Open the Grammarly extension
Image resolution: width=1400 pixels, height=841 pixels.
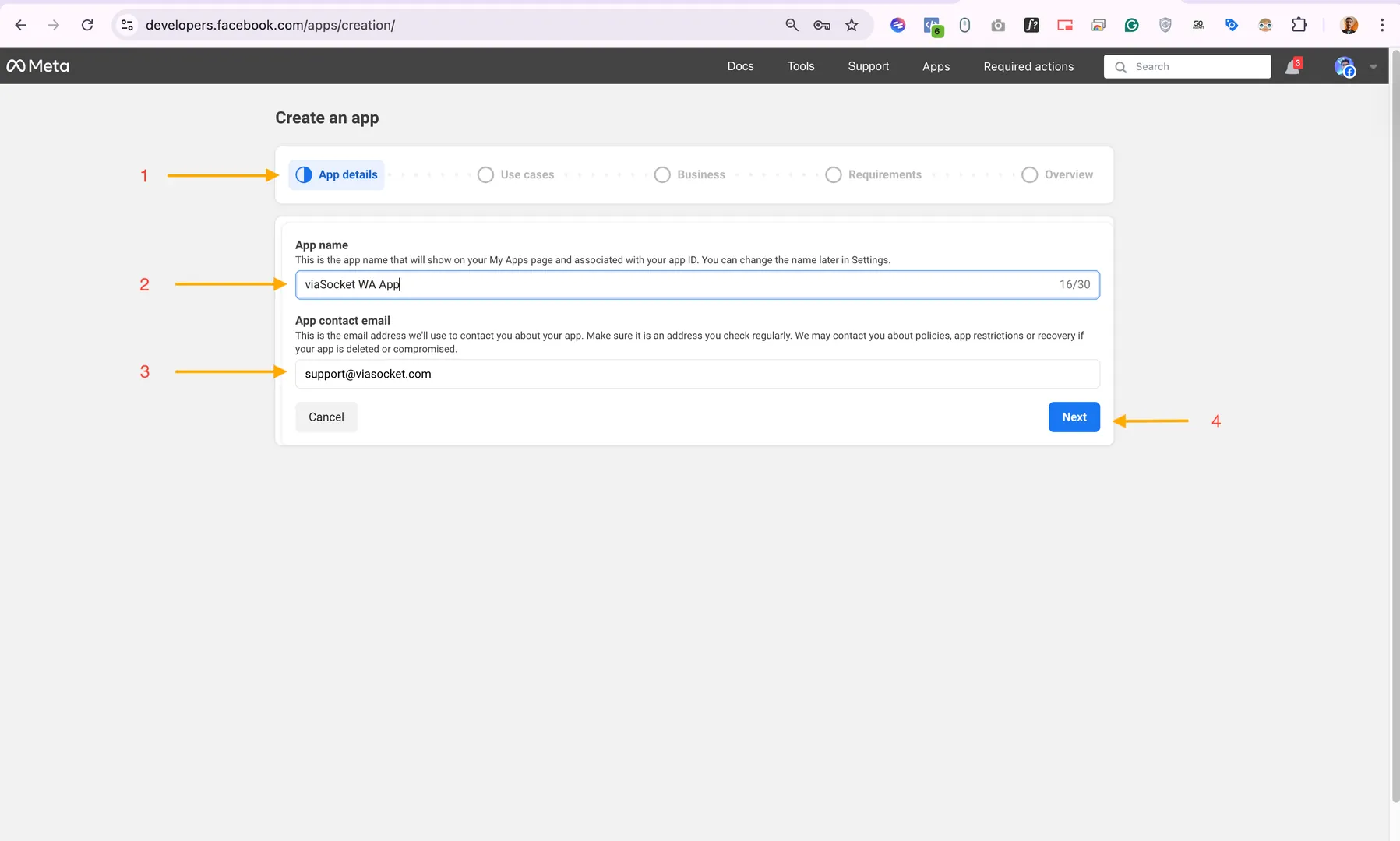pyautogui.click(x=1132, y=26)
